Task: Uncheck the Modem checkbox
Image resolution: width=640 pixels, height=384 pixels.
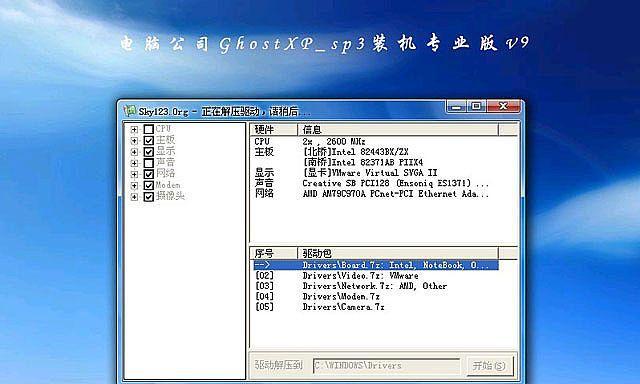Action: tap(149, 186)
